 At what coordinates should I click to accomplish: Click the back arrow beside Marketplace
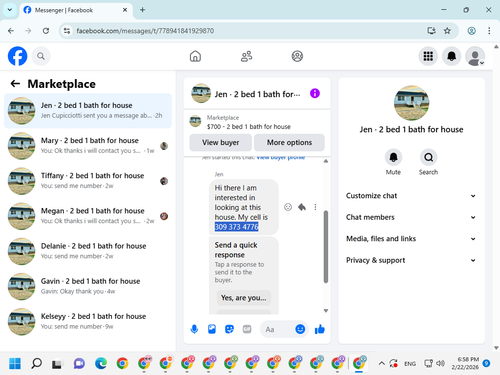pos(15,84)
